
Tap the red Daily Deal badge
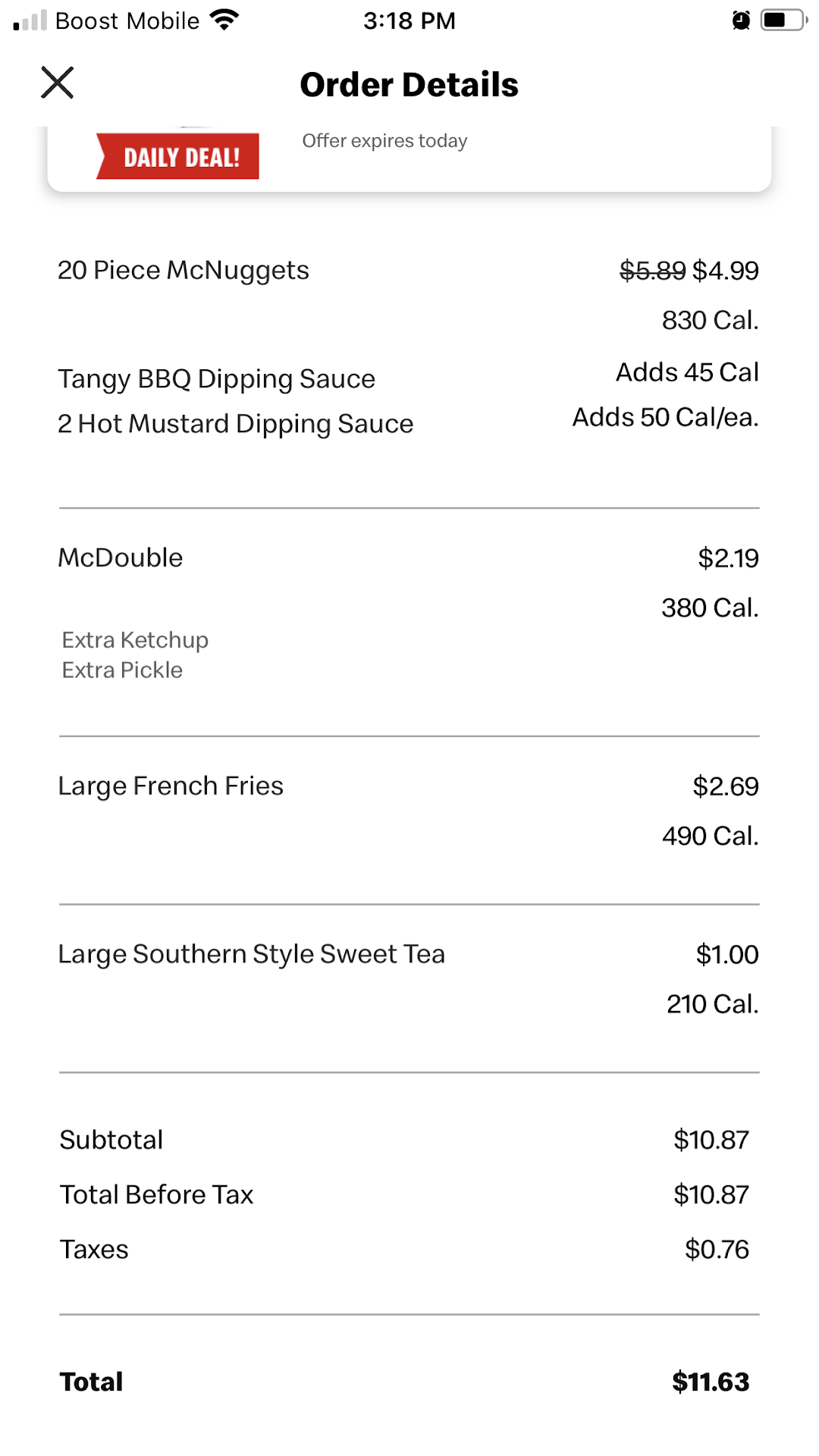tap(179, 156)
